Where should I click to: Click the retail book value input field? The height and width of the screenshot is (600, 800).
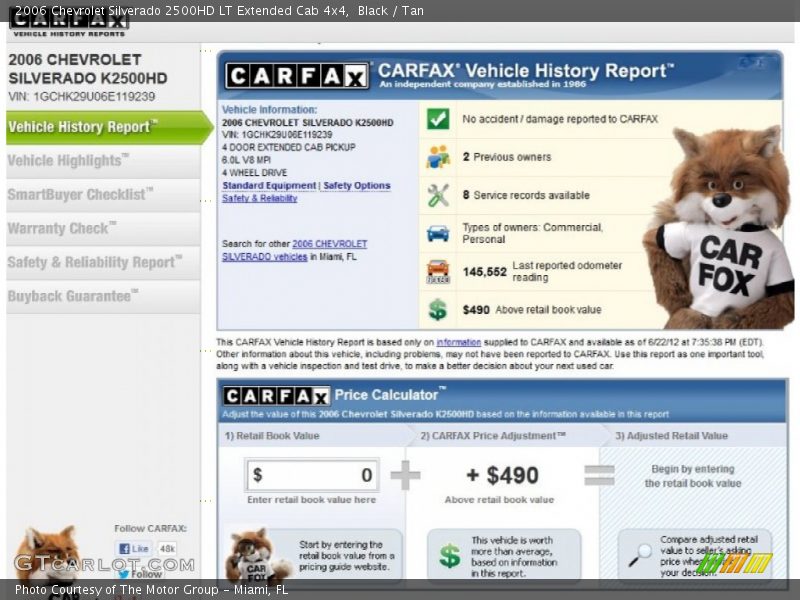pos(312,475)
